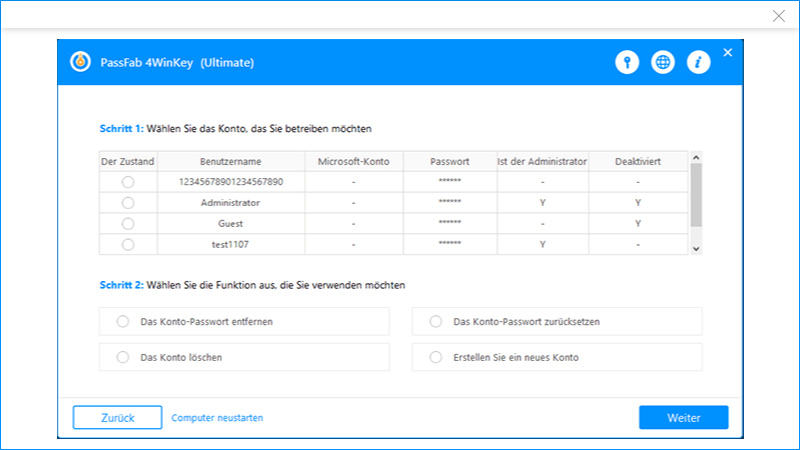Click the PassFab 4WinKey logo icon
Viewport: 800px width, 450px height.
pos(79,62)
